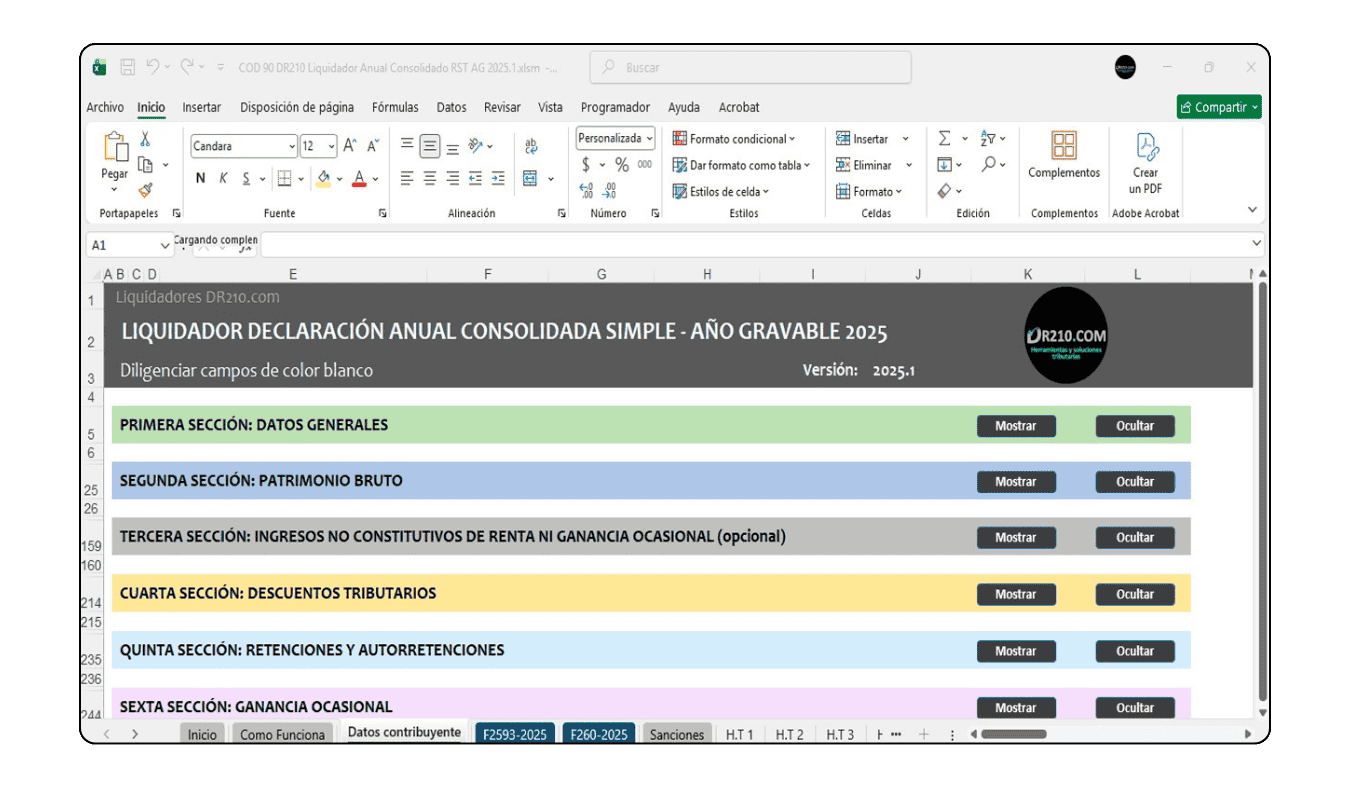The width and height of the screenshot is (1350, 788).
Task: Switch to the F2593-2025 sheet tab
Action: [514, 734]
